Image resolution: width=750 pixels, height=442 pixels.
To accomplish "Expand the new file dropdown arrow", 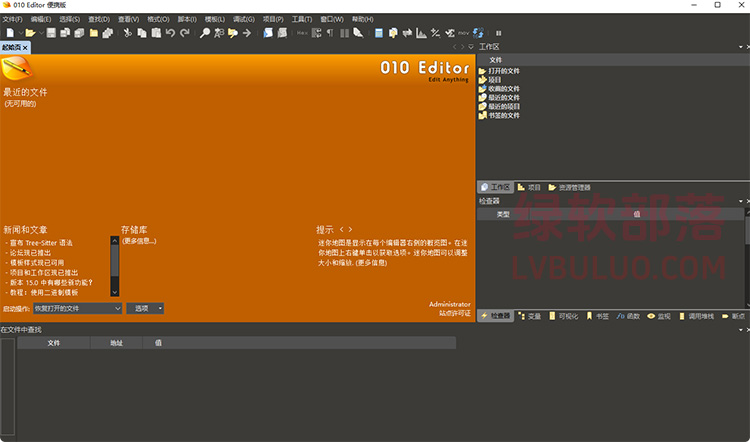I will click(21, 33).
